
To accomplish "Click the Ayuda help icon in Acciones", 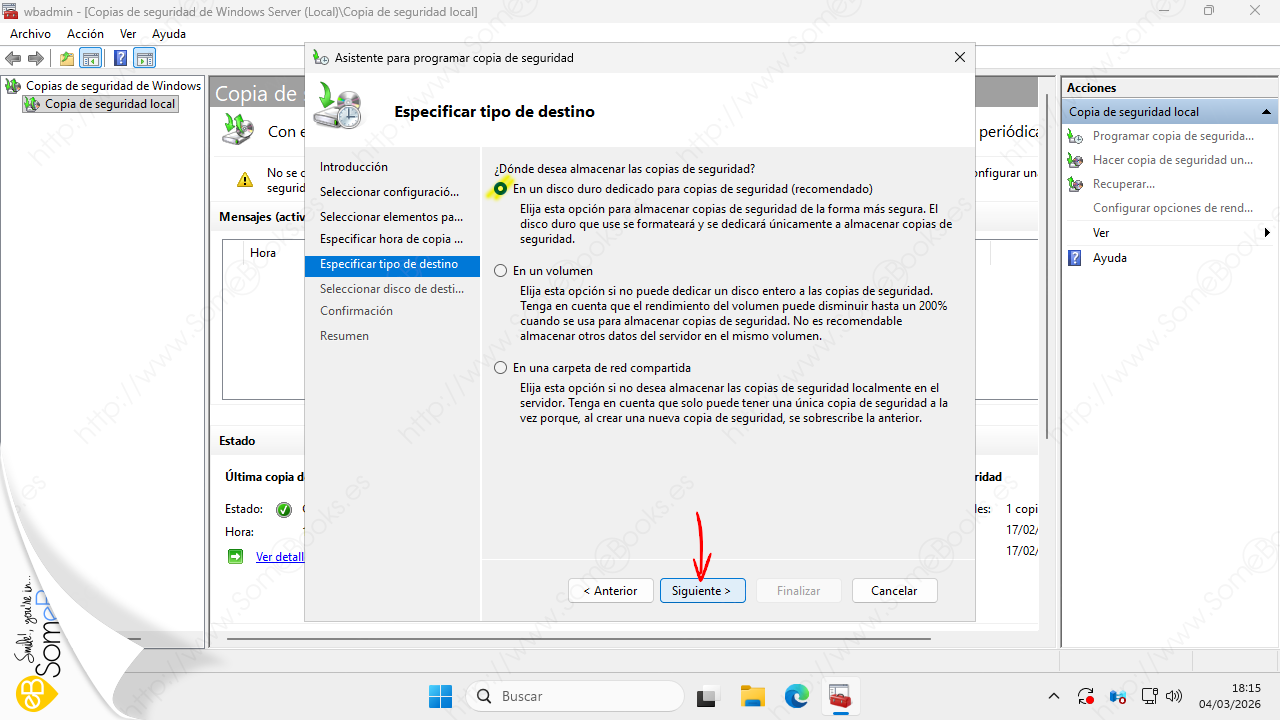I will [x=1076, y=258].
